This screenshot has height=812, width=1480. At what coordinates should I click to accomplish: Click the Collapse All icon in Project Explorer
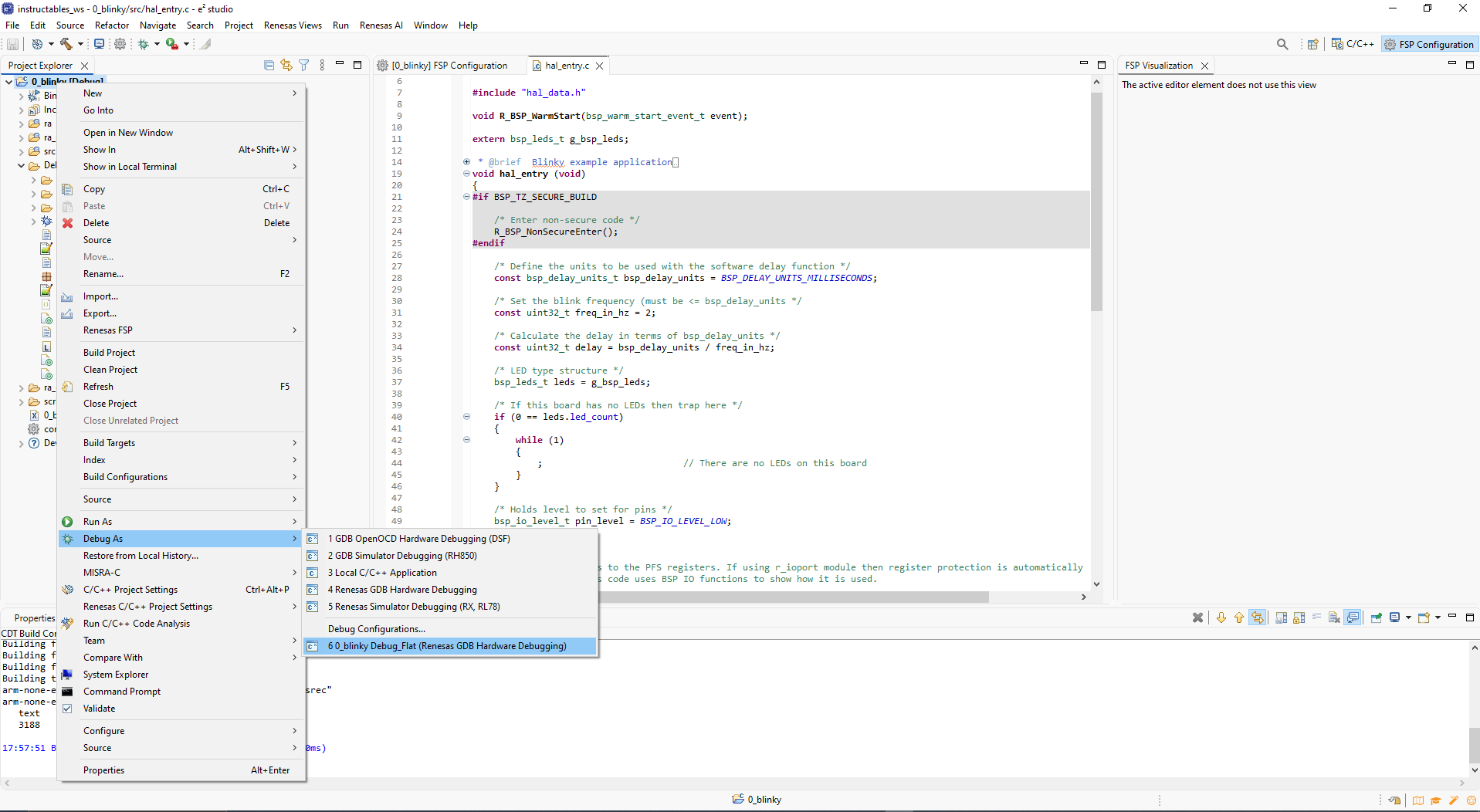coord(269,66)
